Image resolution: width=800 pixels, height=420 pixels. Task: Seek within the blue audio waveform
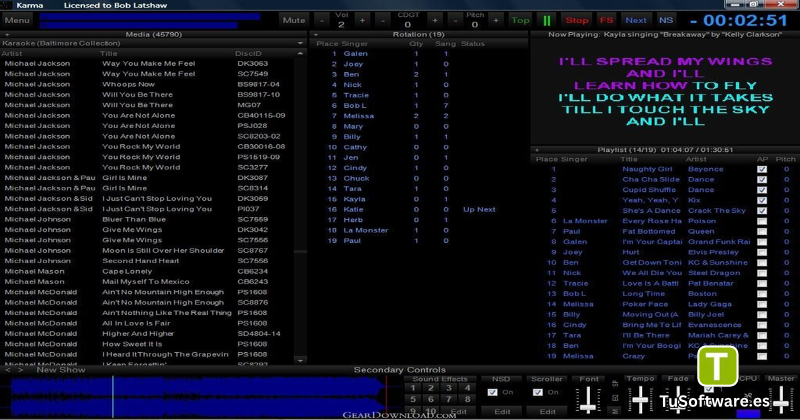[199, 396]
